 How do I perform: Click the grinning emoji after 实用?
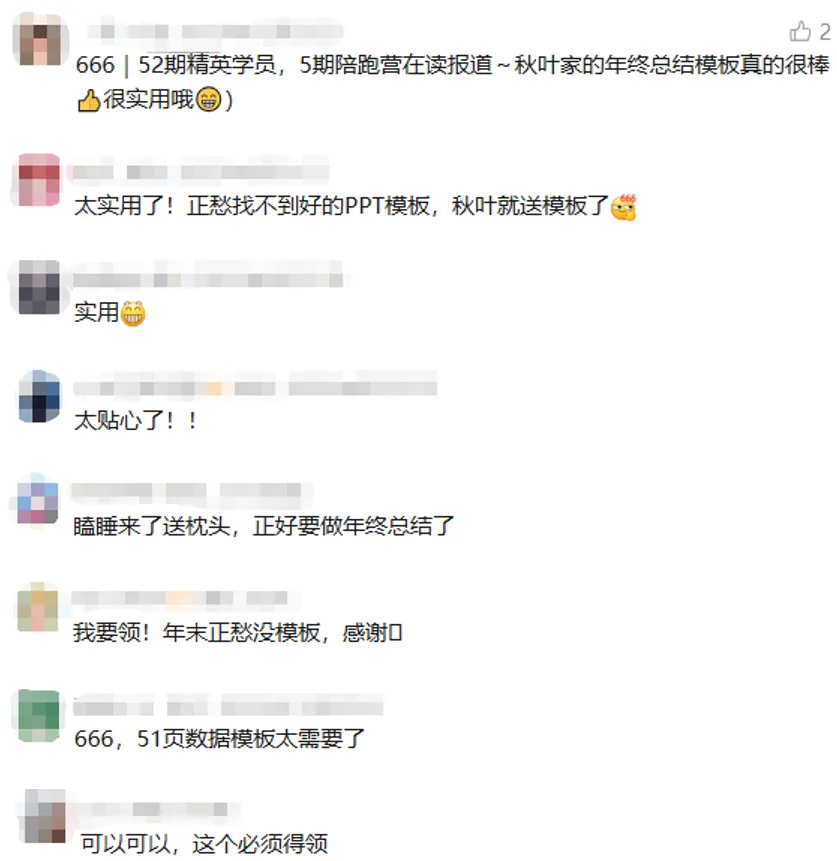(132, 314)
